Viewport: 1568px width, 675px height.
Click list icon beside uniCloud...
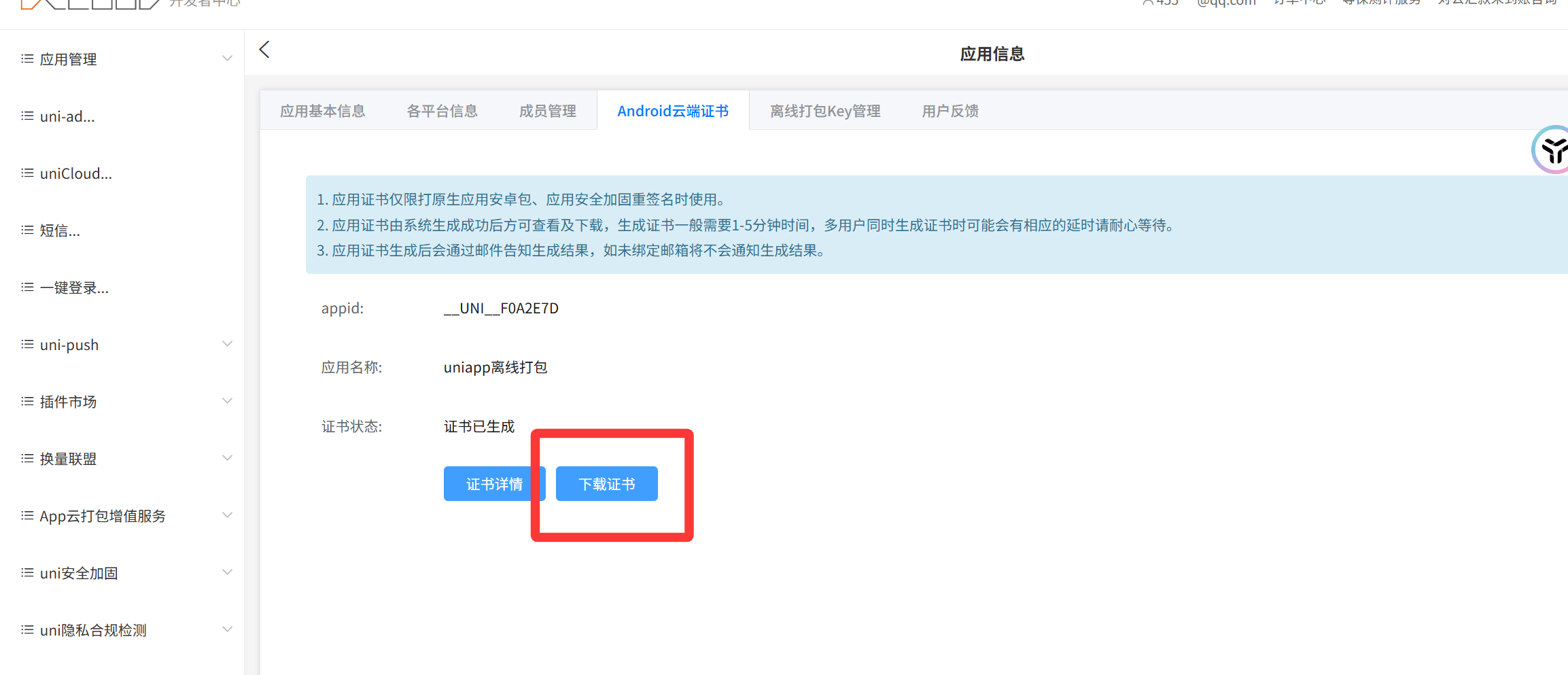(27, 173)
